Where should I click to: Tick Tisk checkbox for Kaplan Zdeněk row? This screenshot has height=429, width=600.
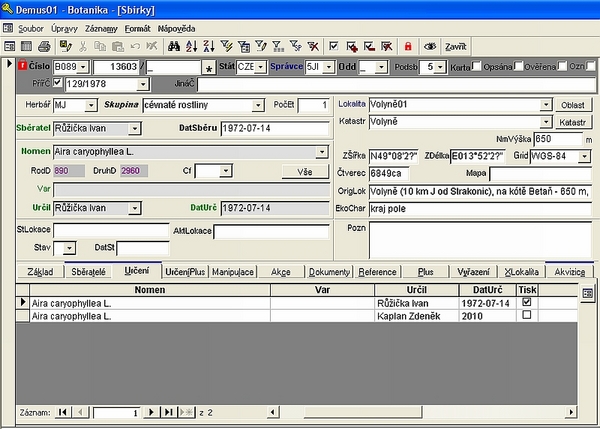[x=526, y=315]
